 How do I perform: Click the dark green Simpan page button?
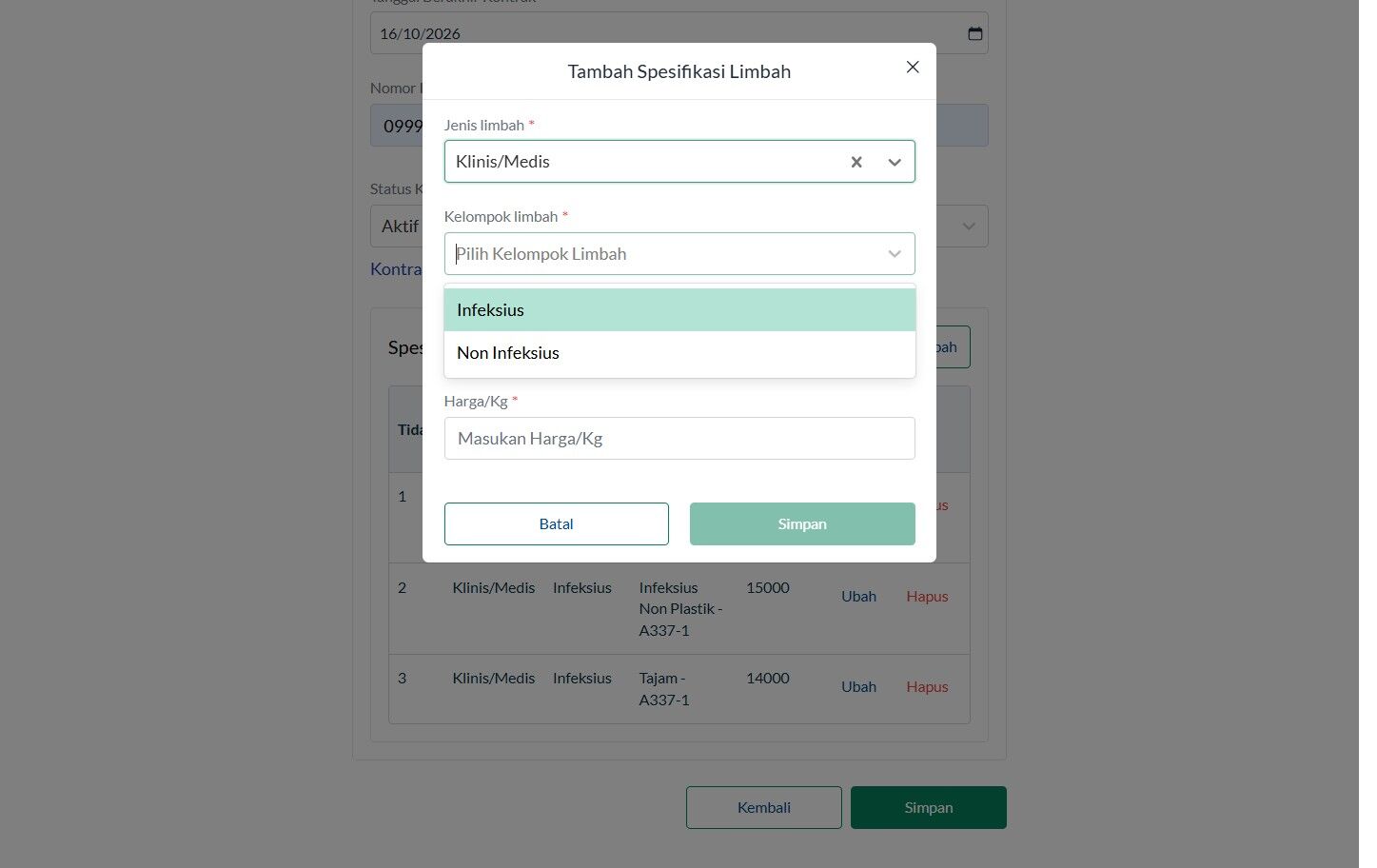(929, 808)
